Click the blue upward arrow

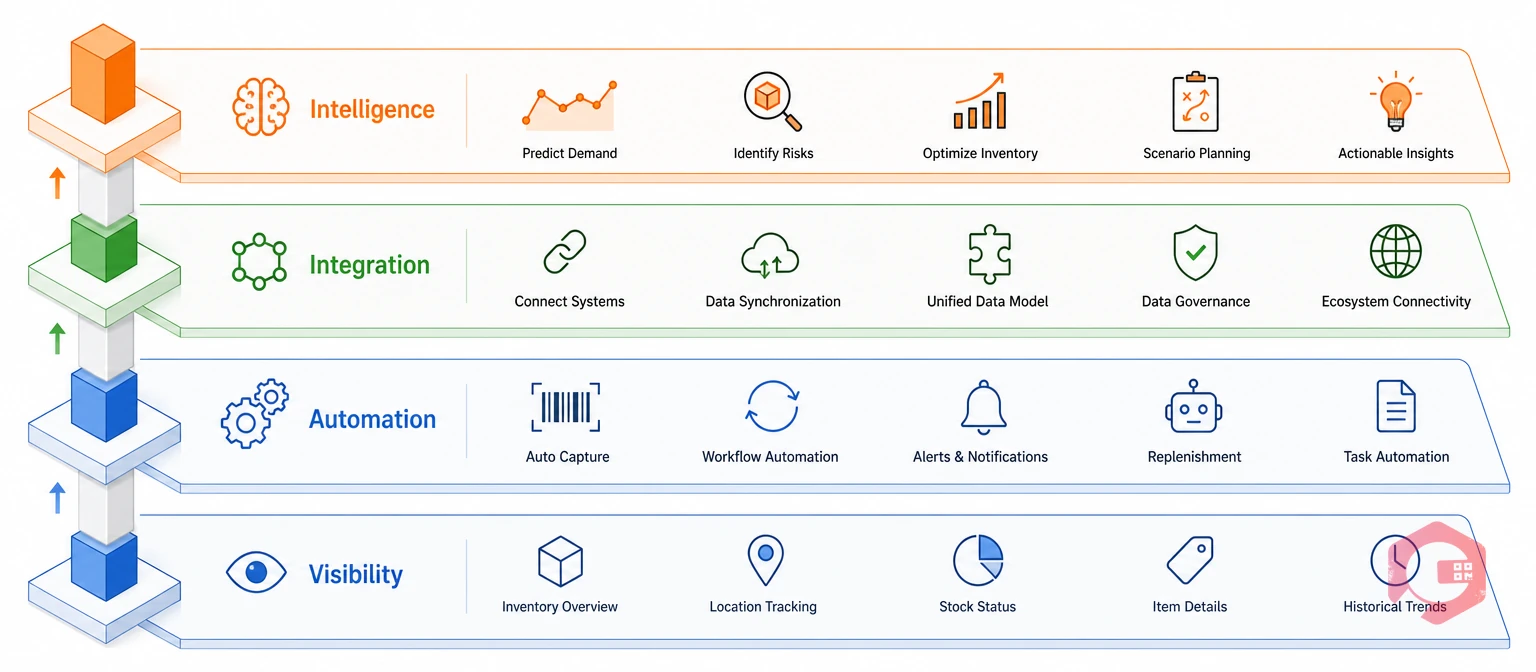tap(57, 497)
